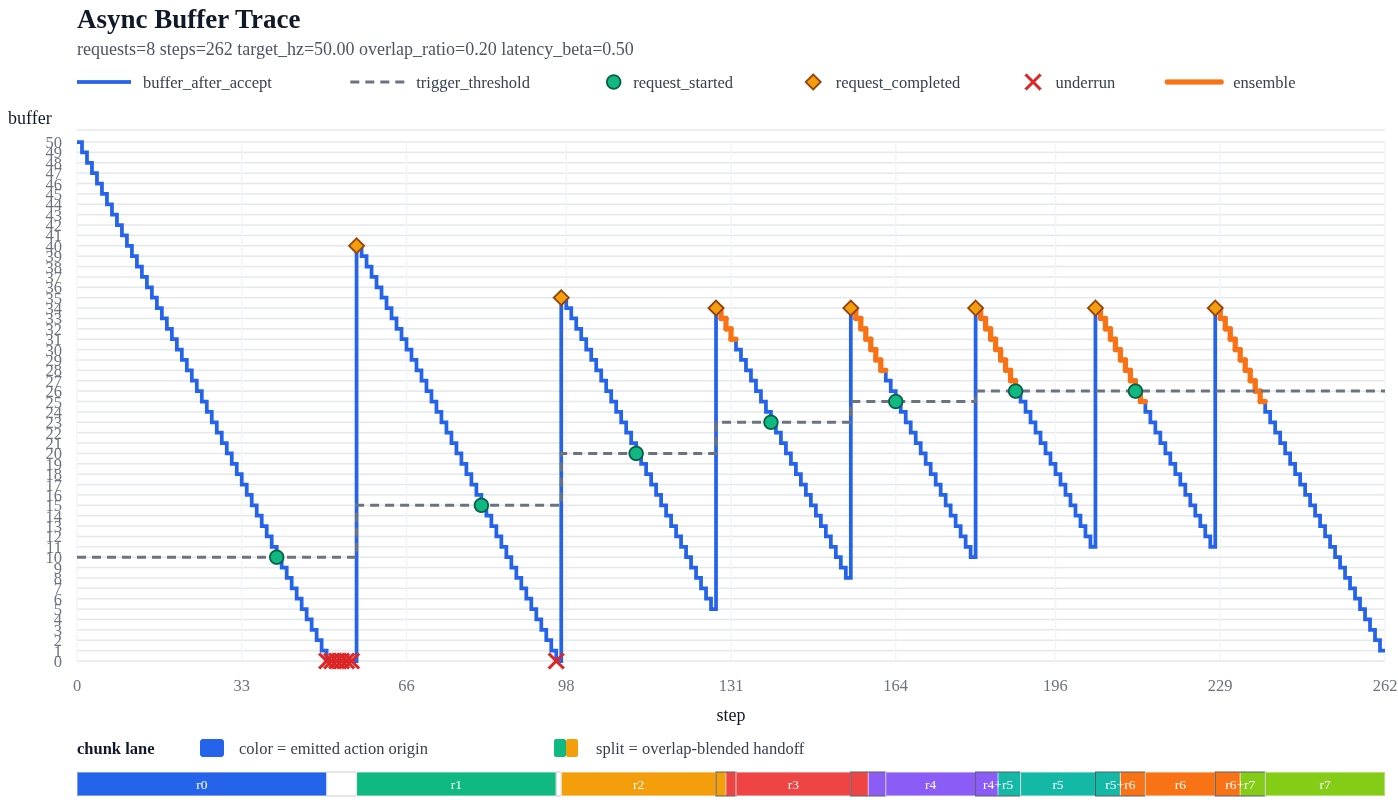Click the r4+r5 blended handoff segment
This screenshot has width=1398, height=811.
point(998,784)
